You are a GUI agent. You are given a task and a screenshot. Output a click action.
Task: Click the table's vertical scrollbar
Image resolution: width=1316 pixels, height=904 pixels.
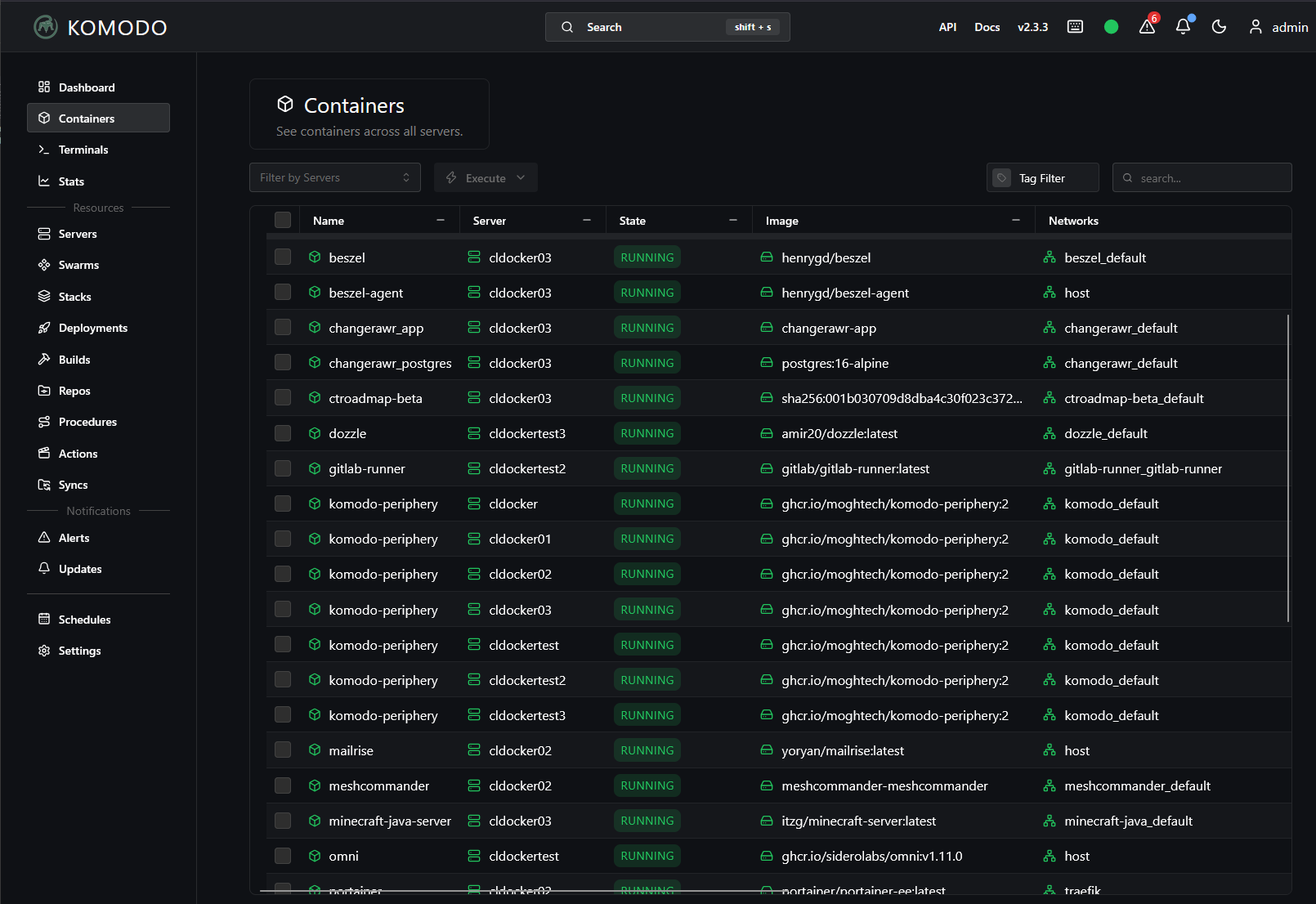pos(1288,468)
